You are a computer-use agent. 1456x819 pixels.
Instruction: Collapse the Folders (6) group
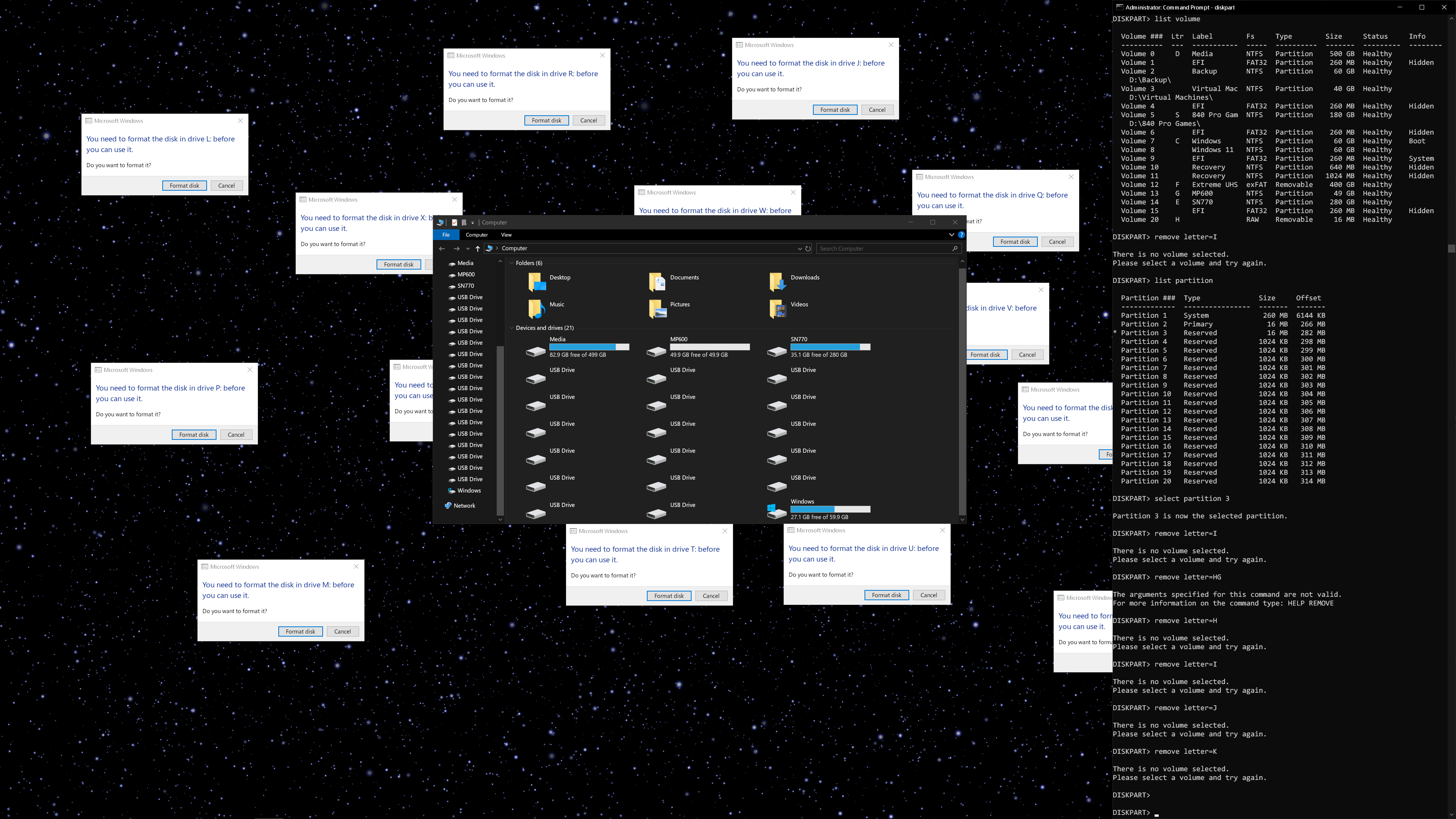511,264
